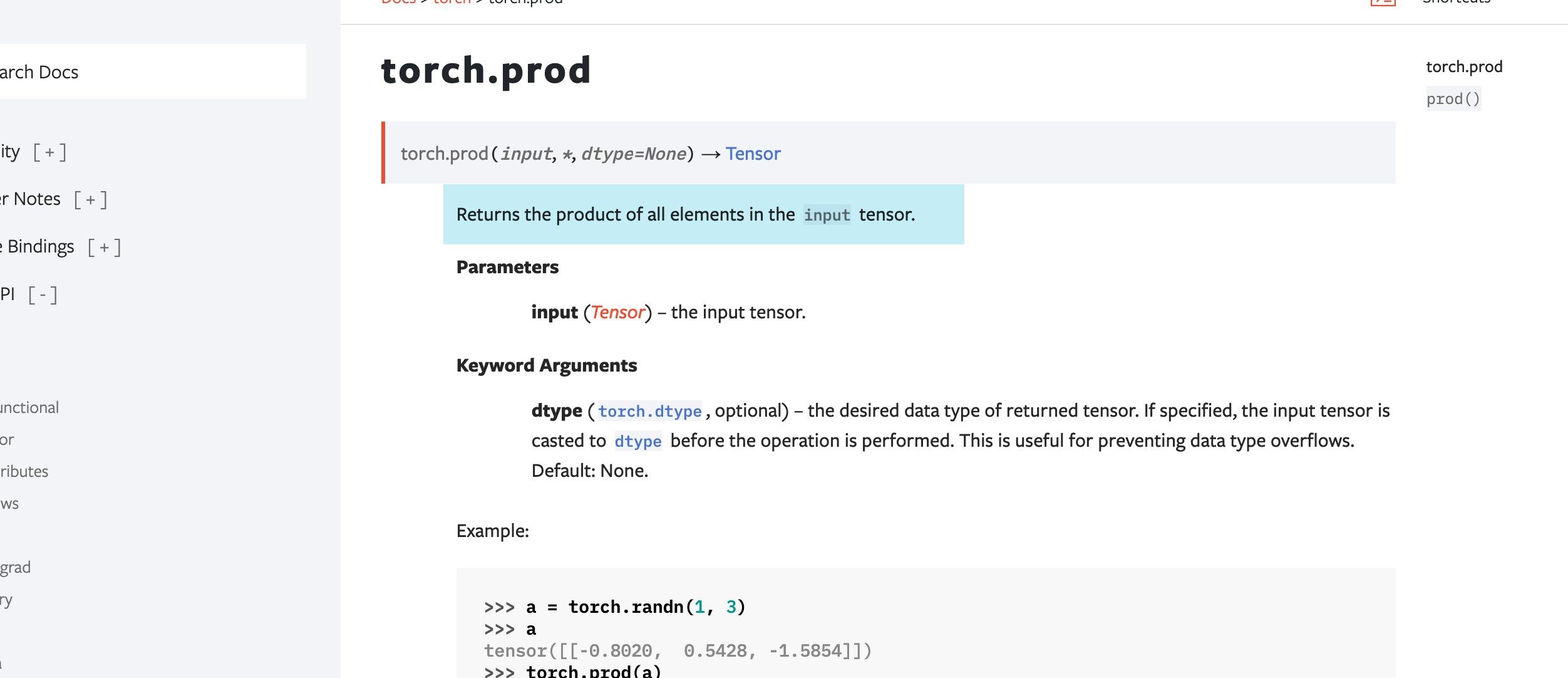1568x678 pixels.
Task: Open the sidebar link ending in 'ributes'
Action: [x=24, y=471]
